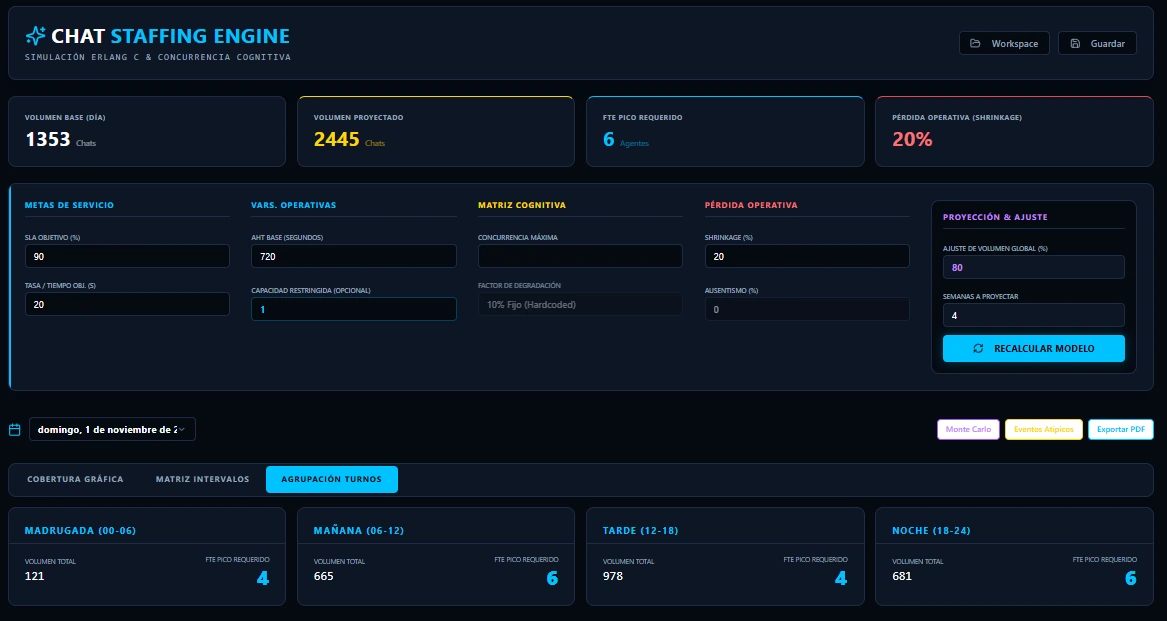Click the Pérdida Operativa section heading
The image size is (1167, 621).
pyautogui.click(x=751, y=205)
